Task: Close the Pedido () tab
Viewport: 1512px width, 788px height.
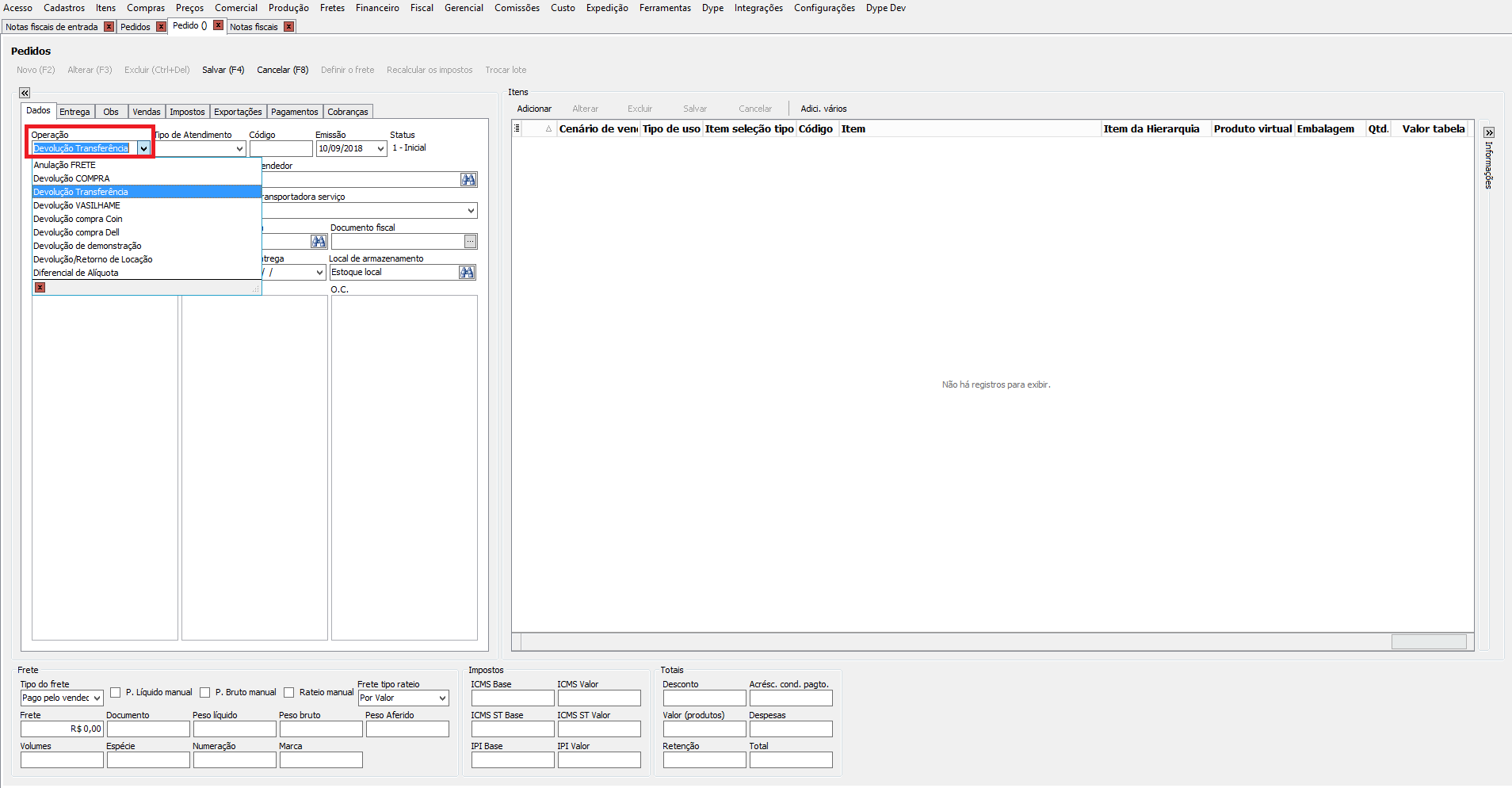Action: (218, 25)
